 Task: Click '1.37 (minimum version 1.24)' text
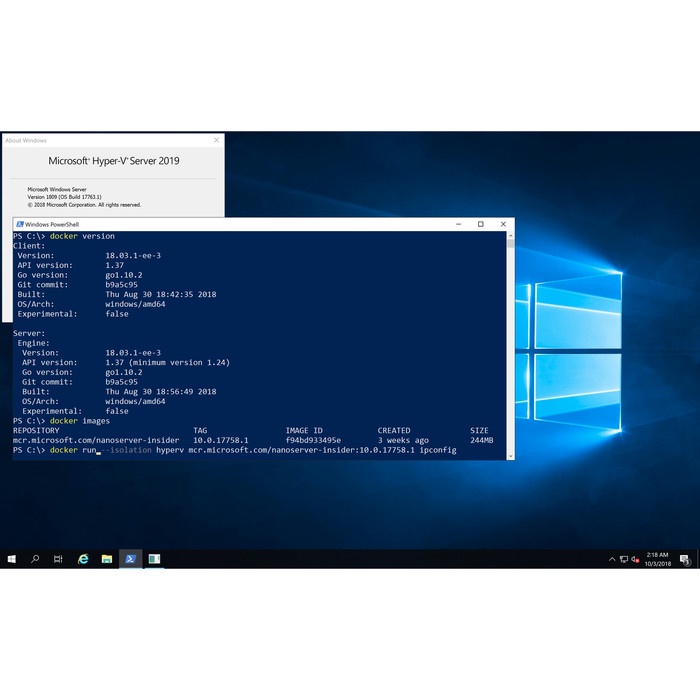click(x=167, y=362)
